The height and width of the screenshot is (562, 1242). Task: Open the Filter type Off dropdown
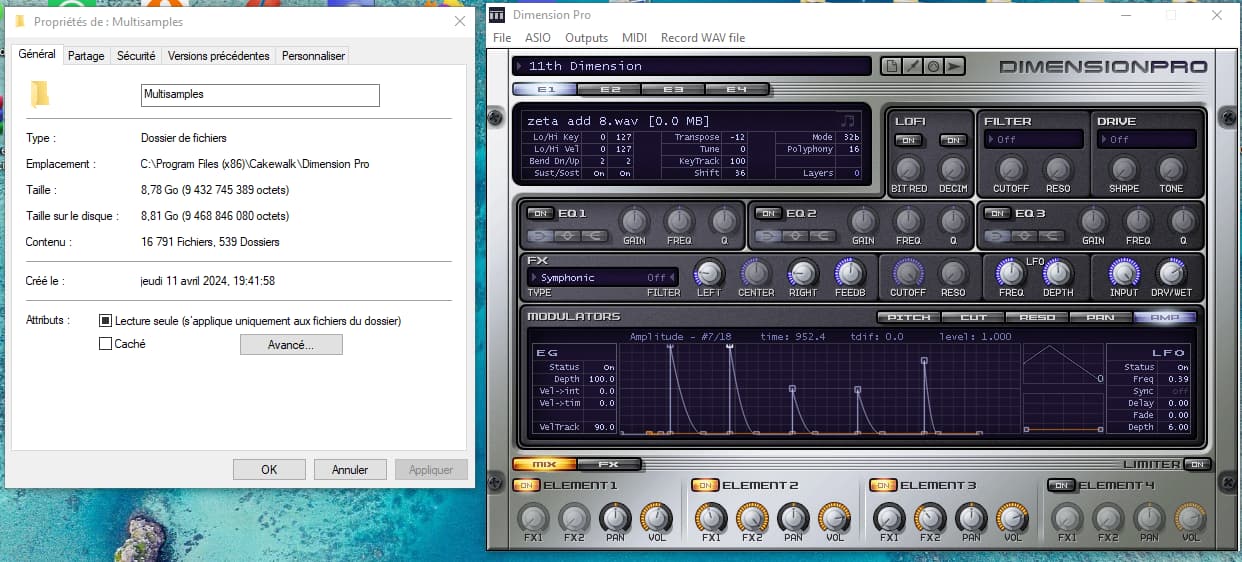pos(1033,140)
